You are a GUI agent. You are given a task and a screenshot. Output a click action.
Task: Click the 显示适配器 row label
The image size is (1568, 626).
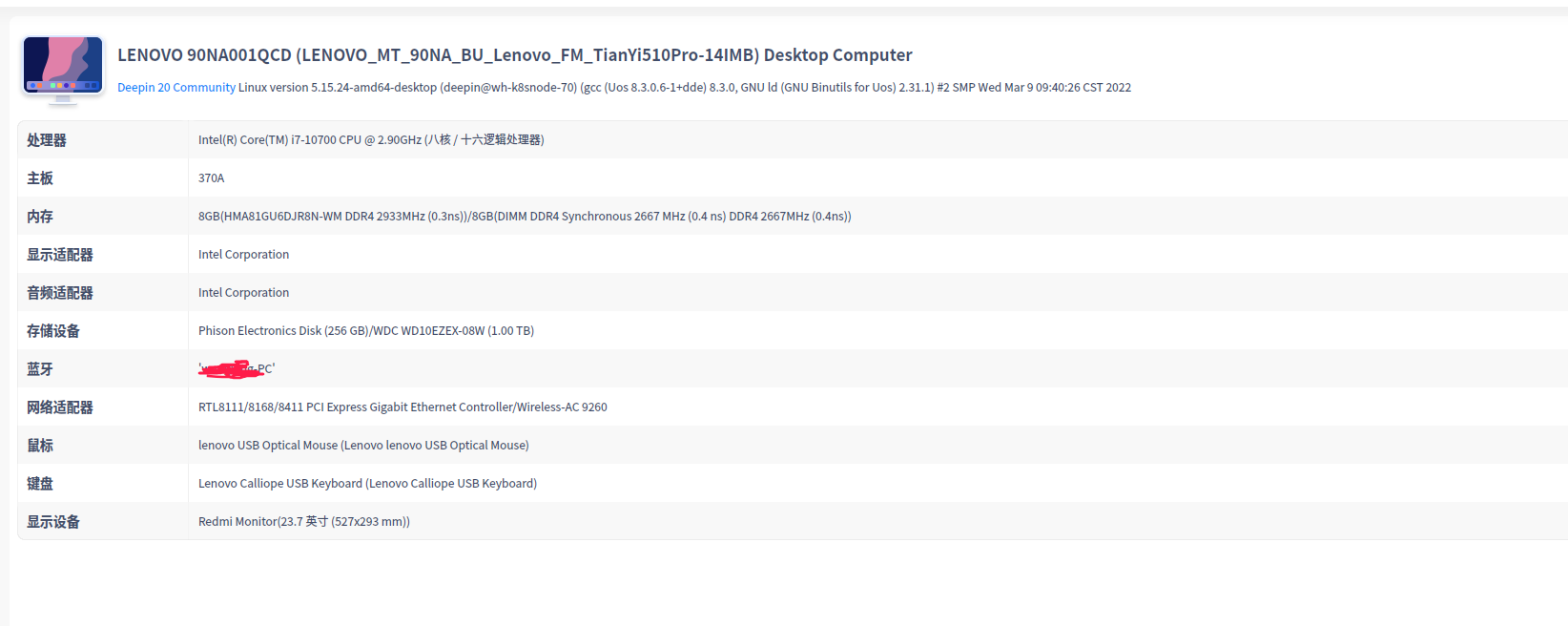(60, 255)
